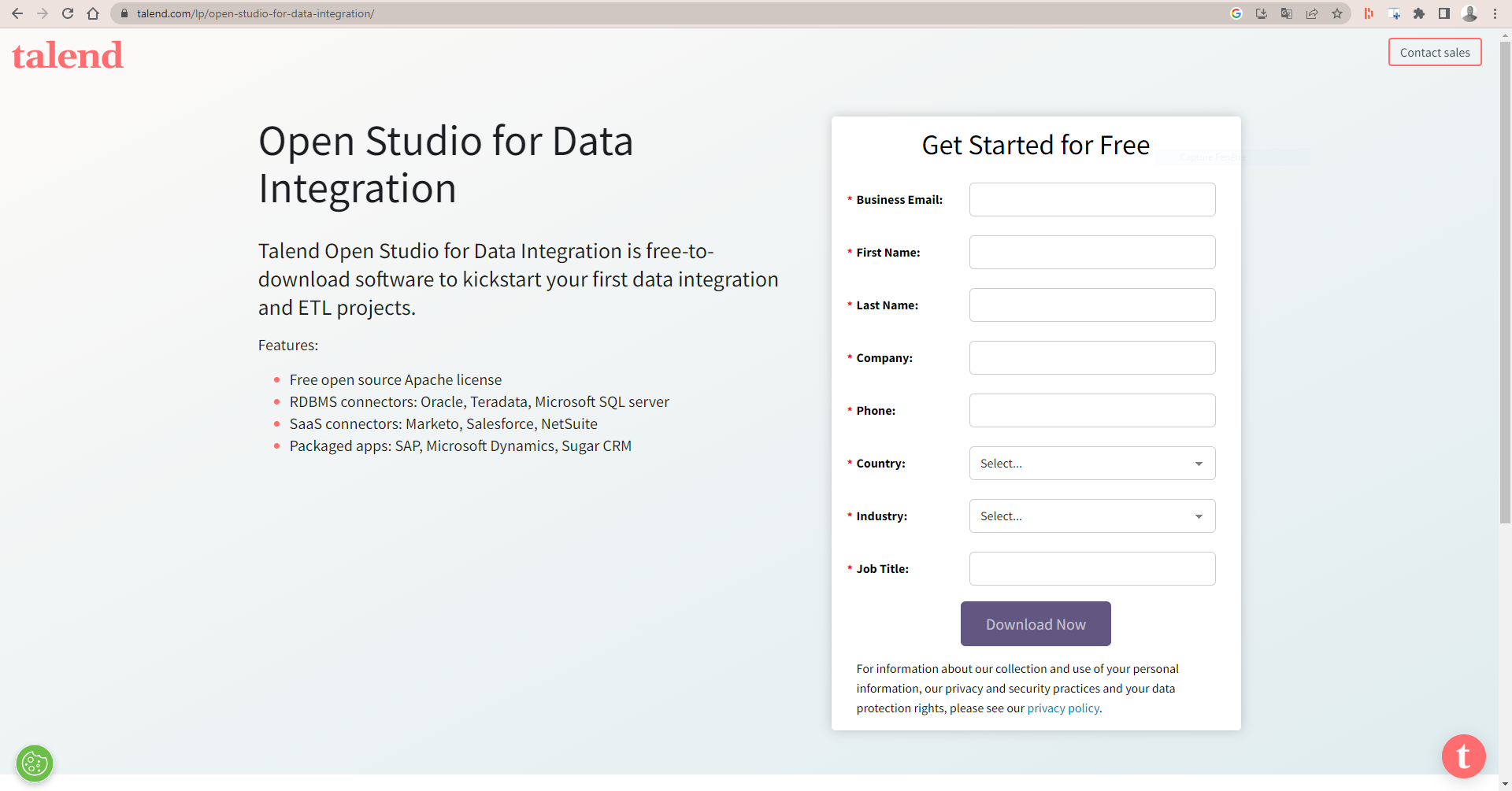Open cookie preferences badge
Screen dimensions: 1512x791
[35, 763]
